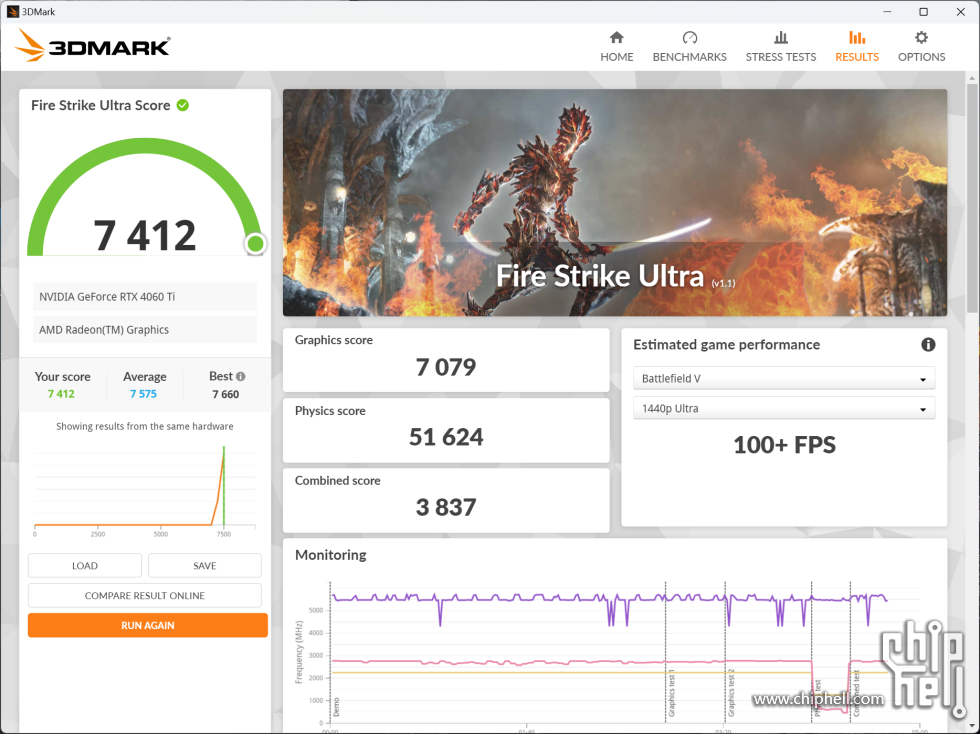Click COMPARE RESULT ONLINE
Screen dimensions: 980x734
click(x=144, y=596)
